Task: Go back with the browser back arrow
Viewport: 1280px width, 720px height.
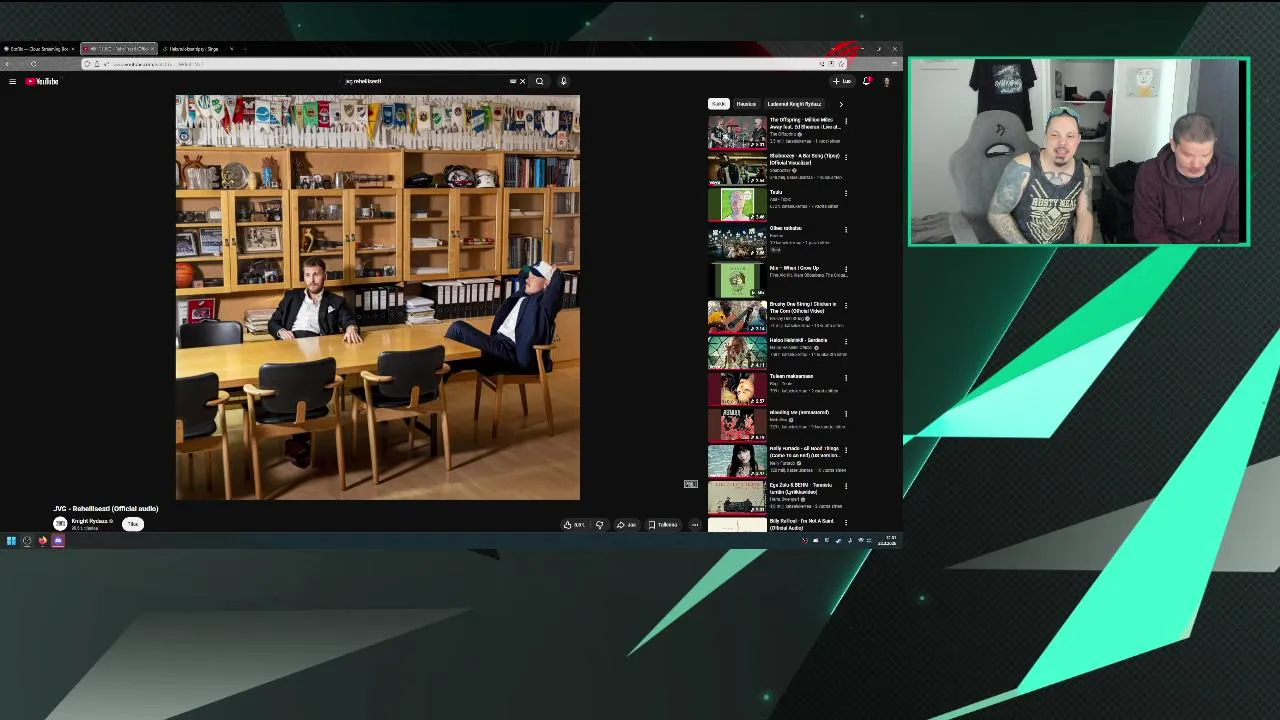Action: 7,64
